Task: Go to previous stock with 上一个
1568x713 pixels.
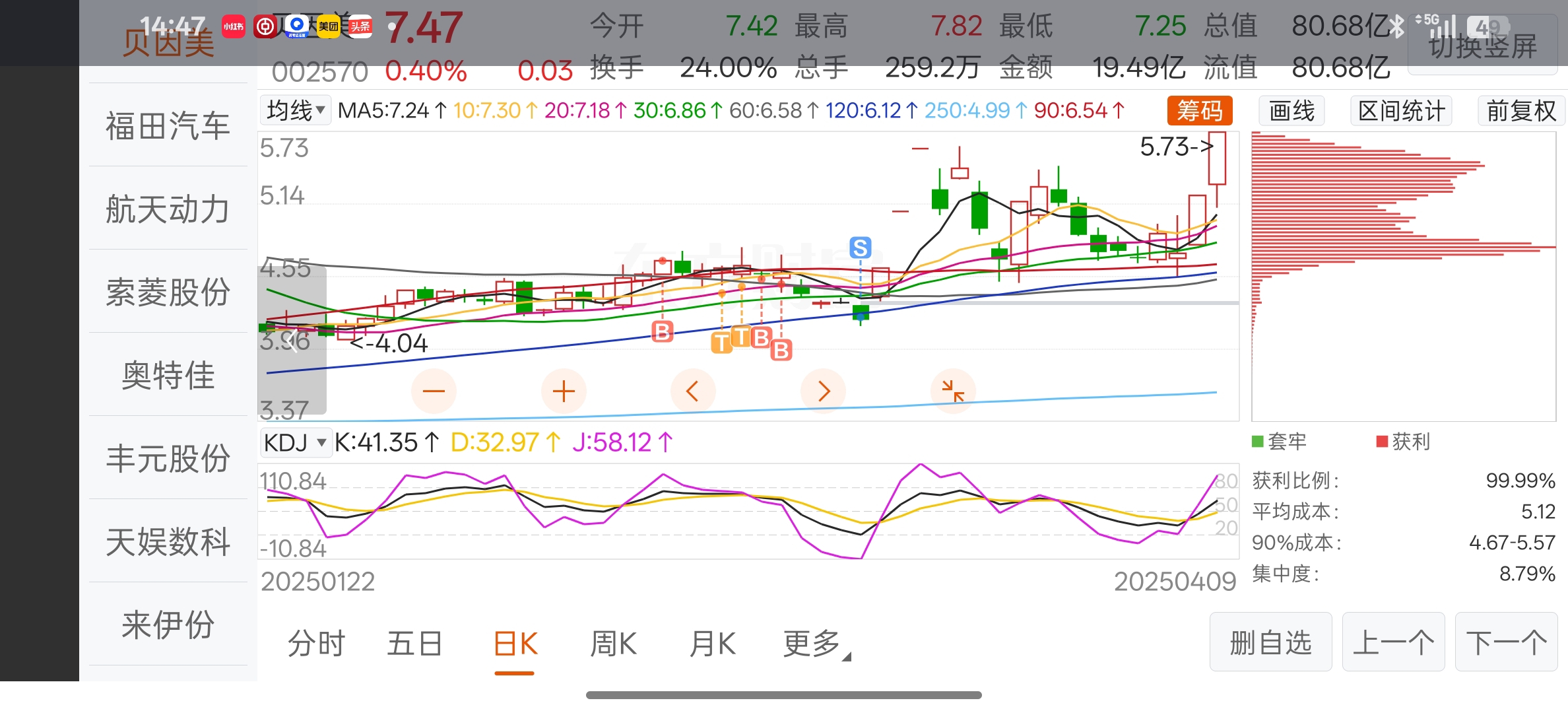Action: 1393,642
